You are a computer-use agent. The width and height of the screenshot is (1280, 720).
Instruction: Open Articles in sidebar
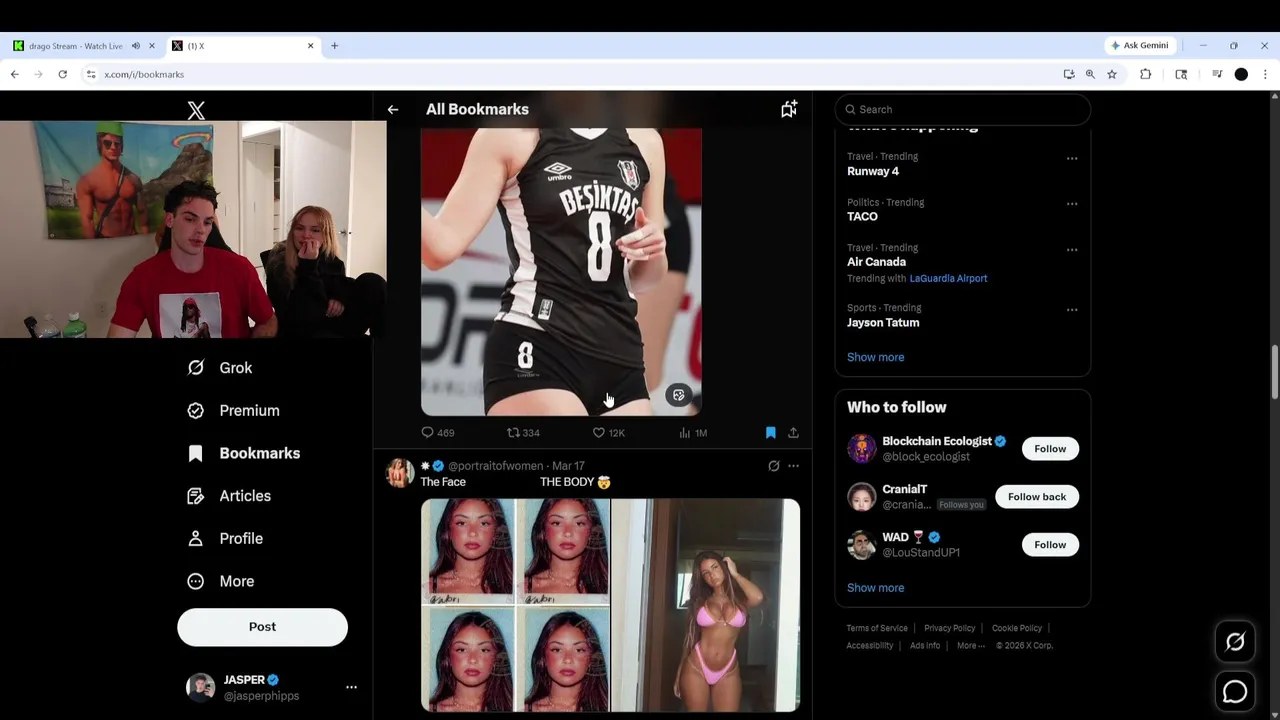229,496
